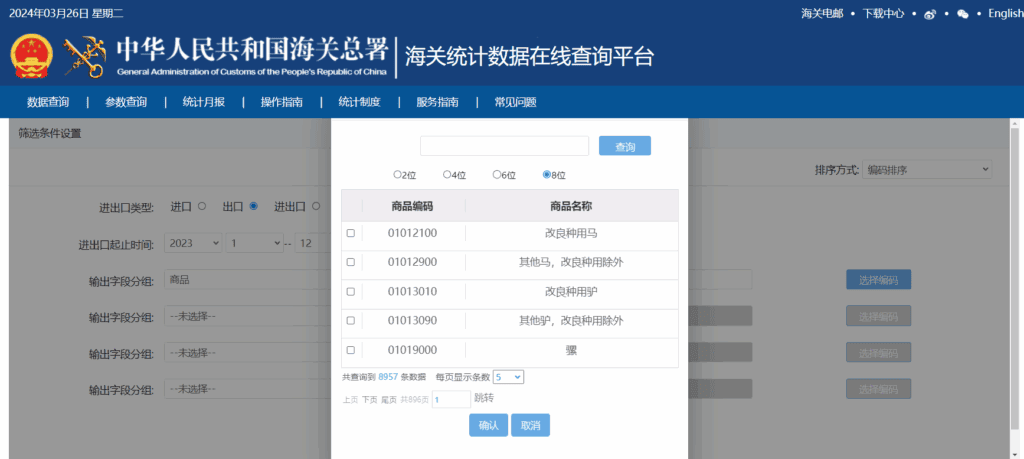
Task: Click the national emblem logo
Action: tap(33, 58)
